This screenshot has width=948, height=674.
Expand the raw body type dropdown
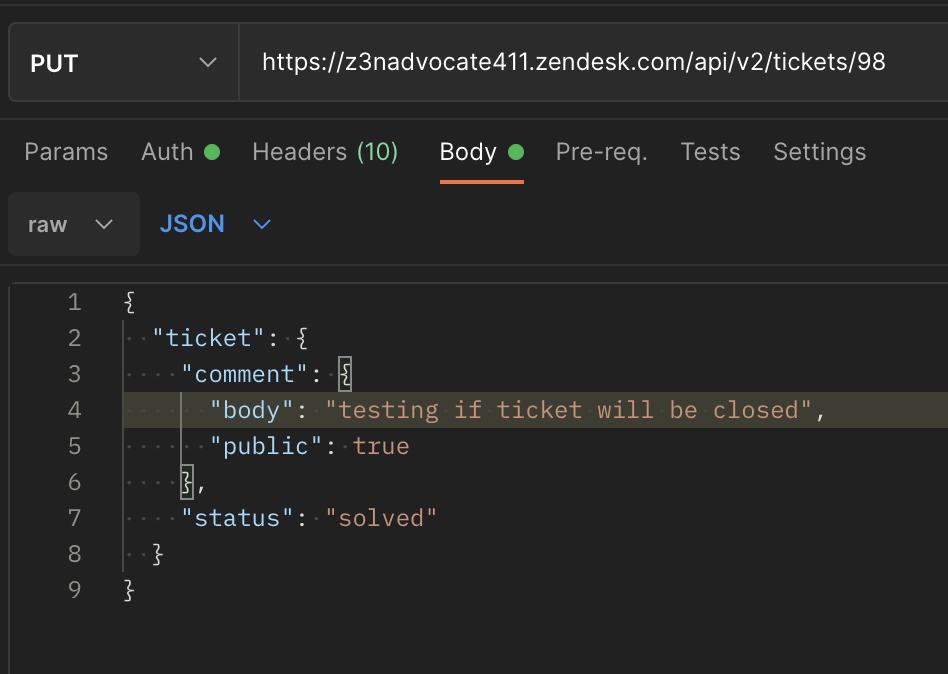(71, 224)
